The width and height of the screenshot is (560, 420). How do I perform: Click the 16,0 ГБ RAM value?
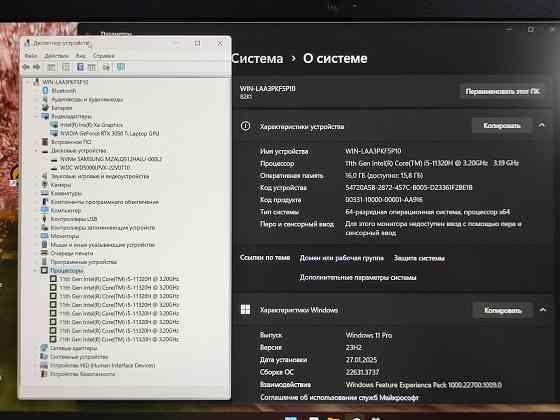coord(384,175)
